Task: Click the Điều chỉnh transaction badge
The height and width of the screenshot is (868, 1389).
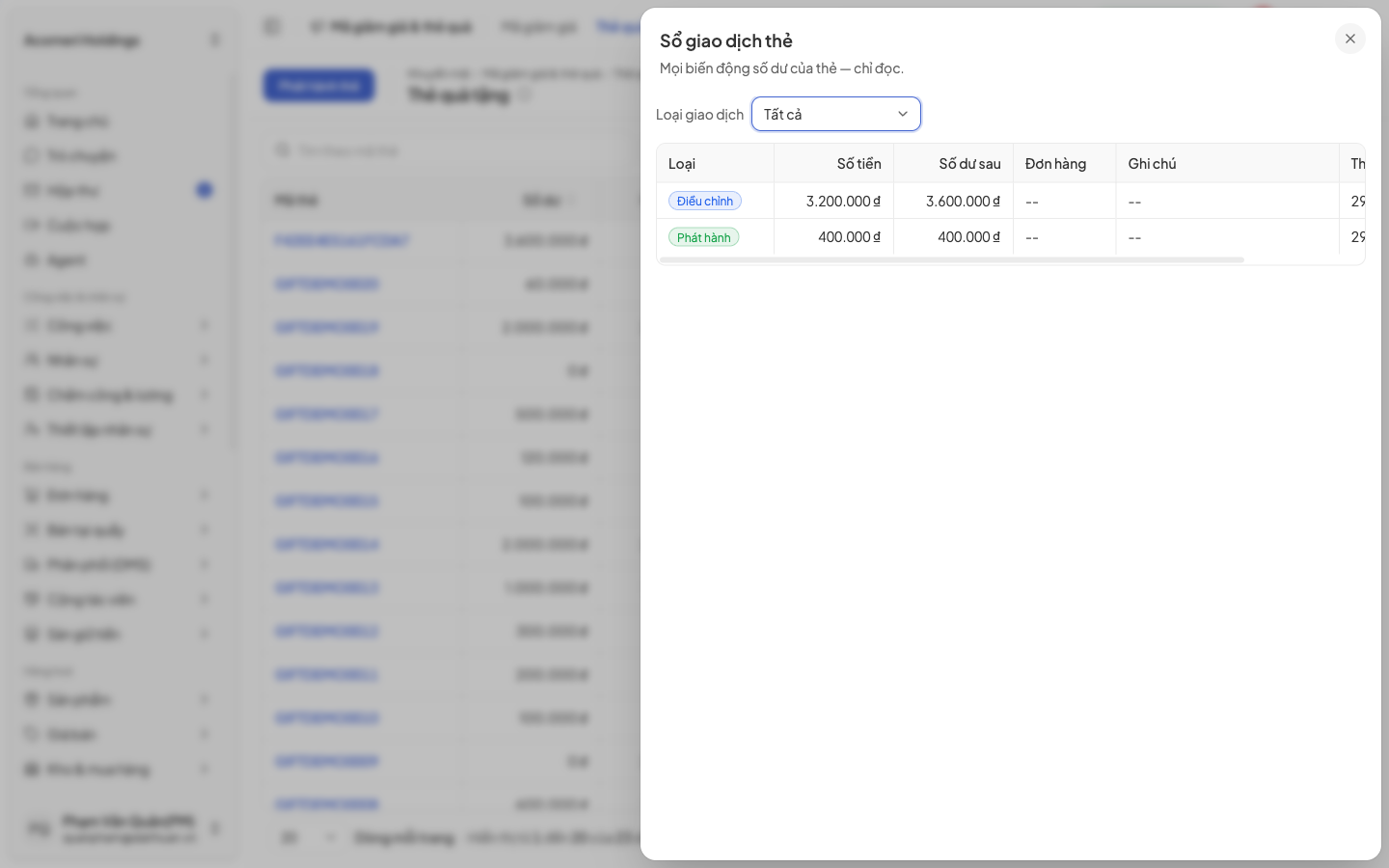Action: click(x=704, y=201)
